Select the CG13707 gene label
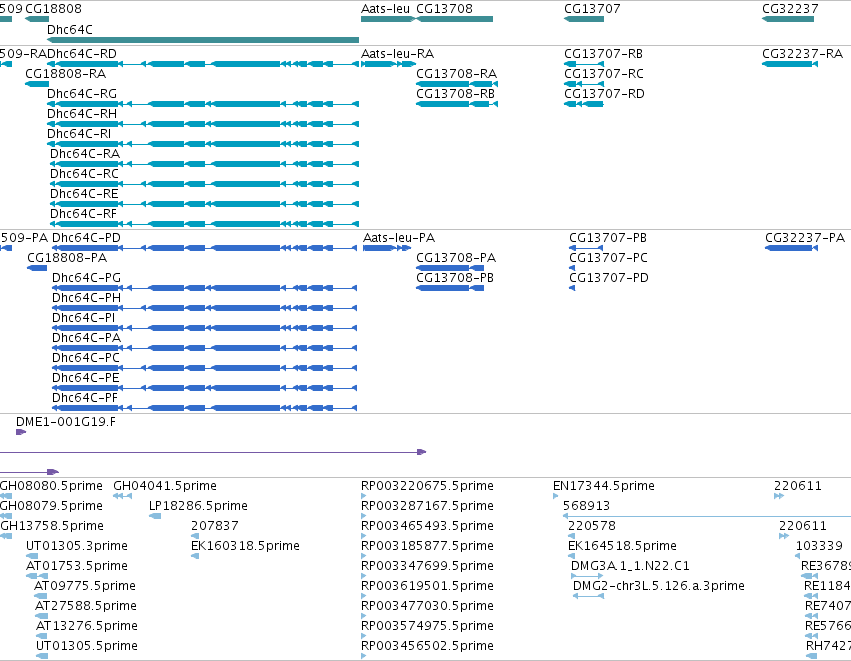 [592, 9]
